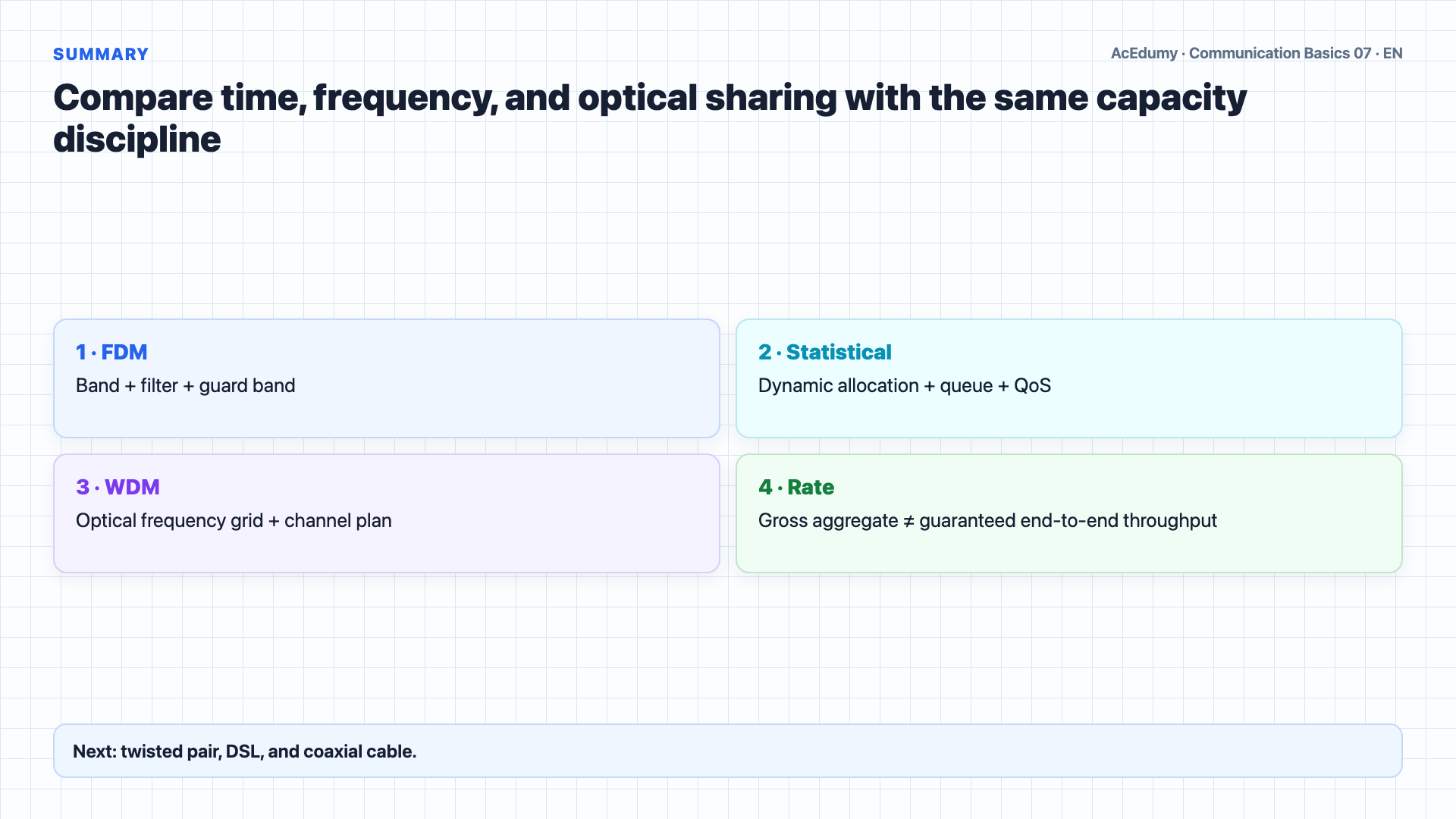Open the 3 · WDM card
The height and width of the screenshot is (819, 1456).
pos(387,513)
